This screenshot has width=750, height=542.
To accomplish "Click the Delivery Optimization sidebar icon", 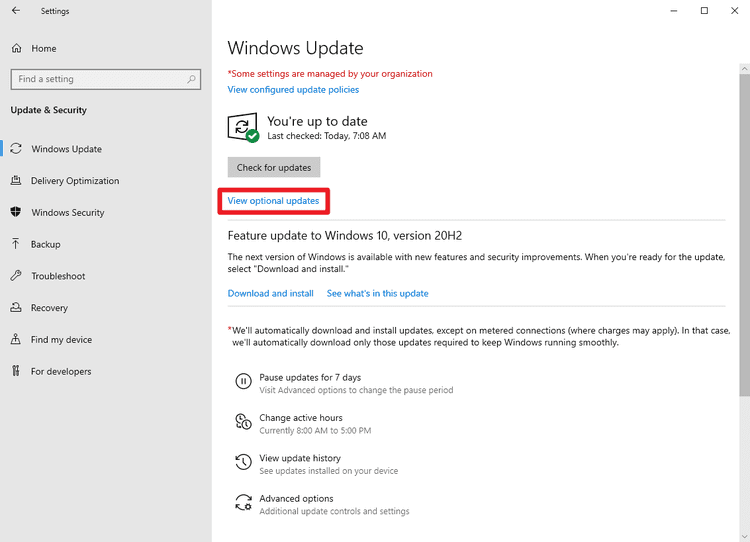I will (16, 180).
